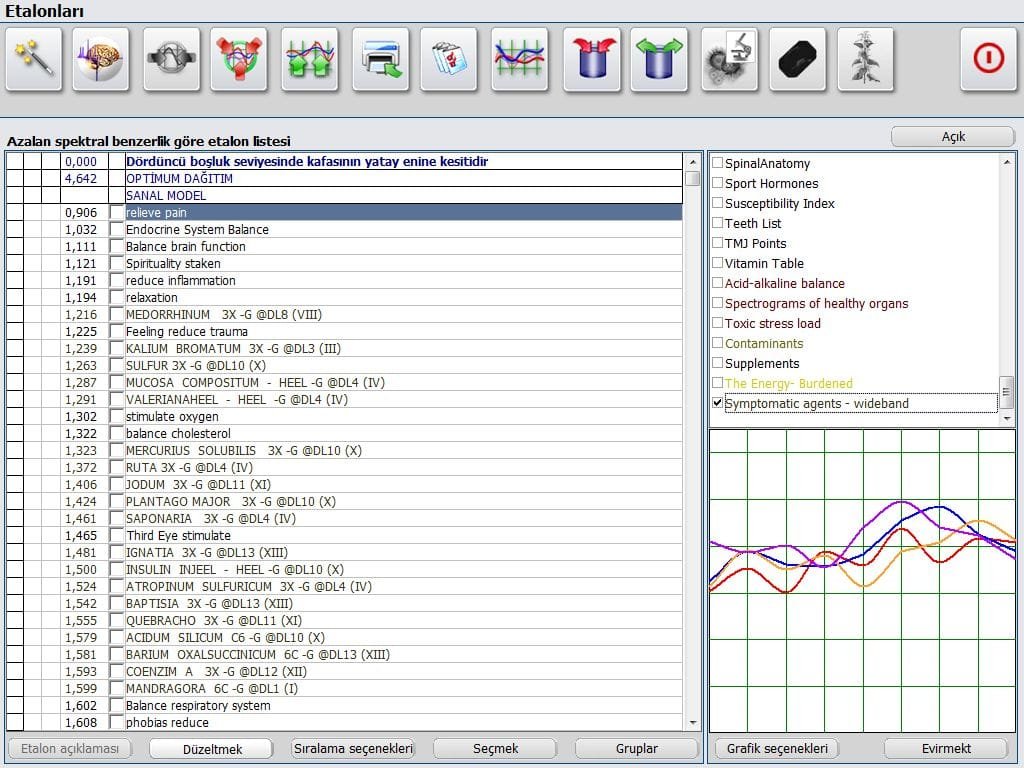
Task: Tick the checkbox beside Endocrine System Balance
Action: click(x=117, y=230)
